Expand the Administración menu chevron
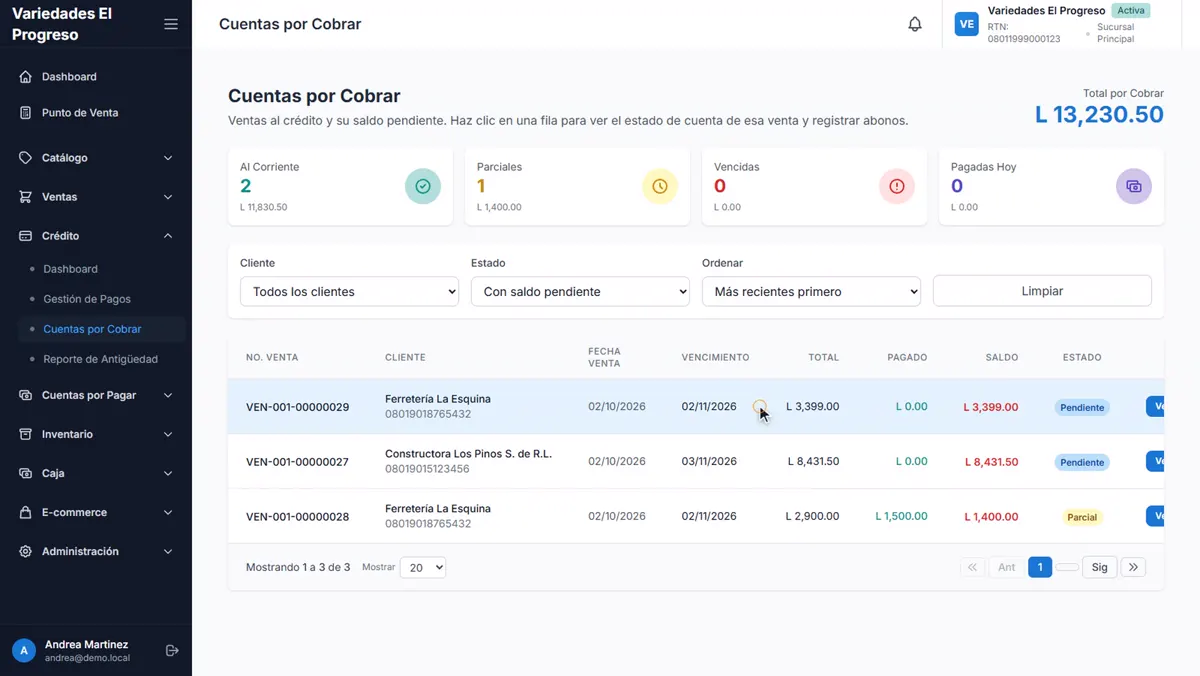1200x676 pixels. 168,551
